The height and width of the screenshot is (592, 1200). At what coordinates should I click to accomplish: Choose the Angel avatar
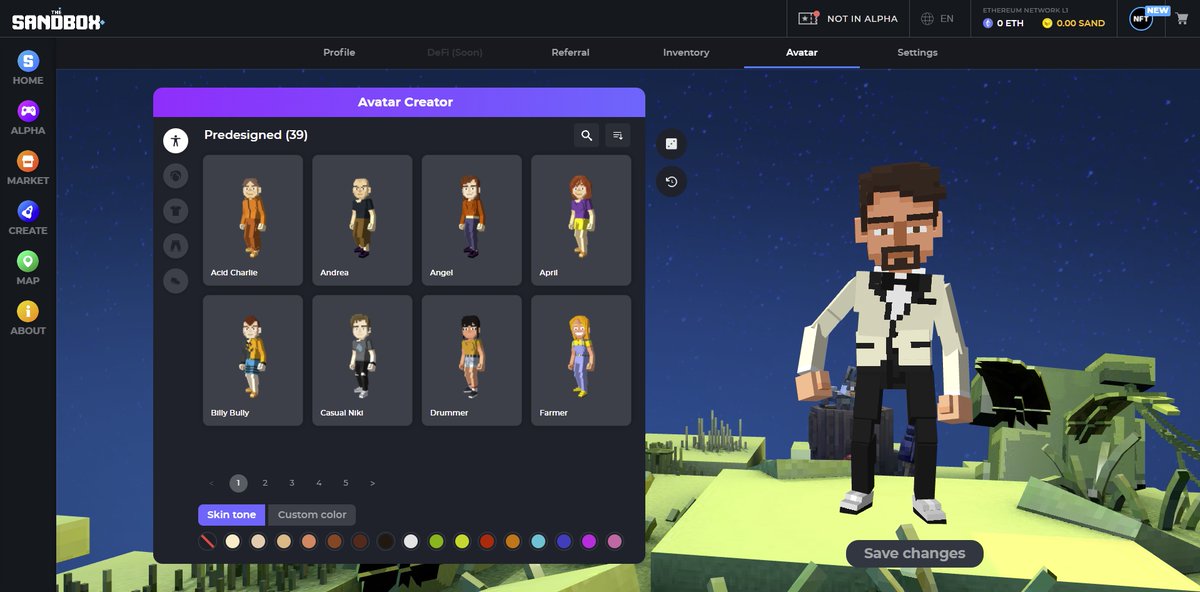tap(472, 220)
